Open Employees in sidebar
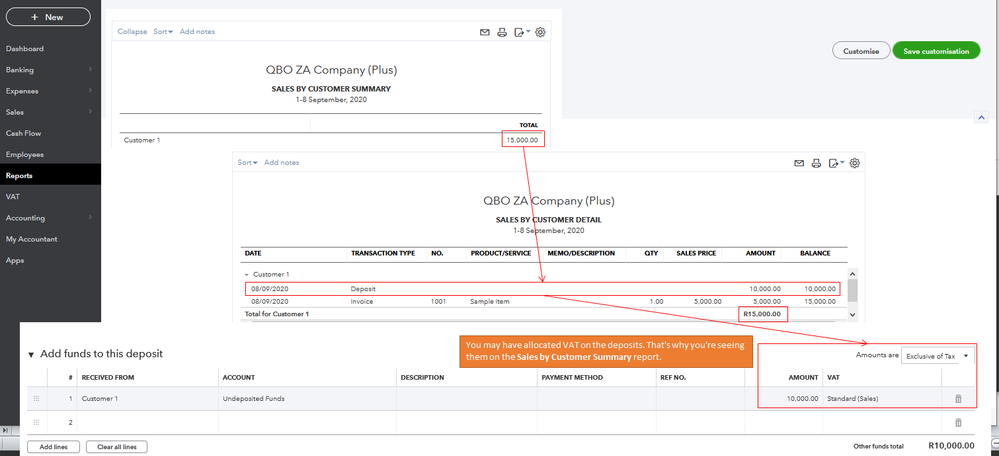999x456 pixels. point(25,154)
